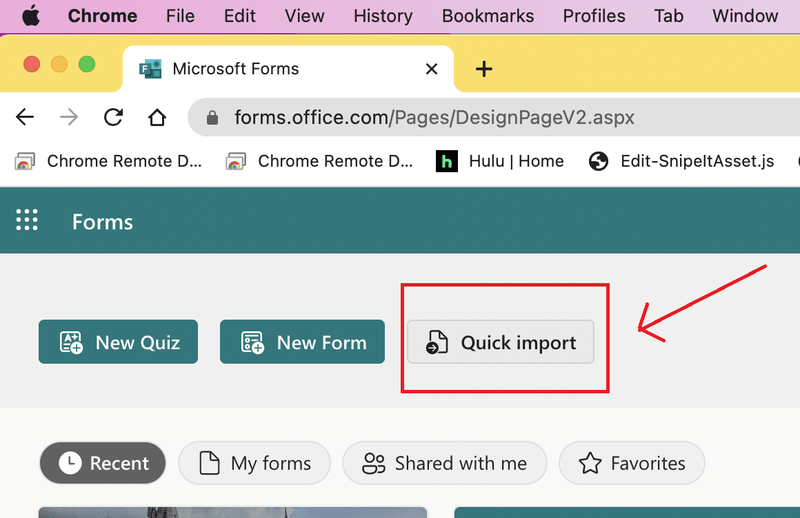Open the Bookmarks menu
800x518 pixels.
(x=488, y=16)
